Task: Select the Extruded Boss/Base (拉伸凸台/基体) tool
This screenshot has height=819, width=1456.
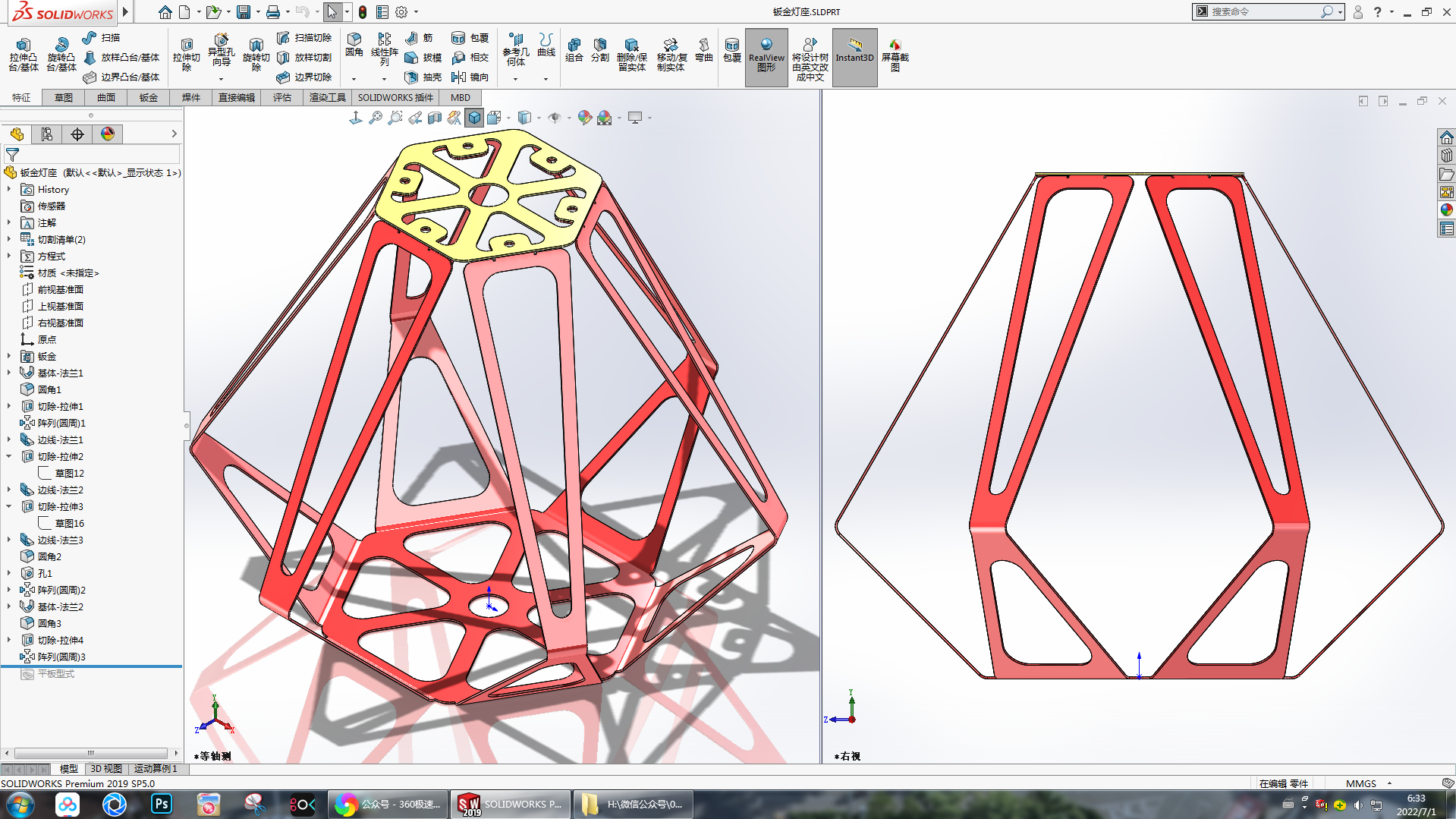Action: 24,55
